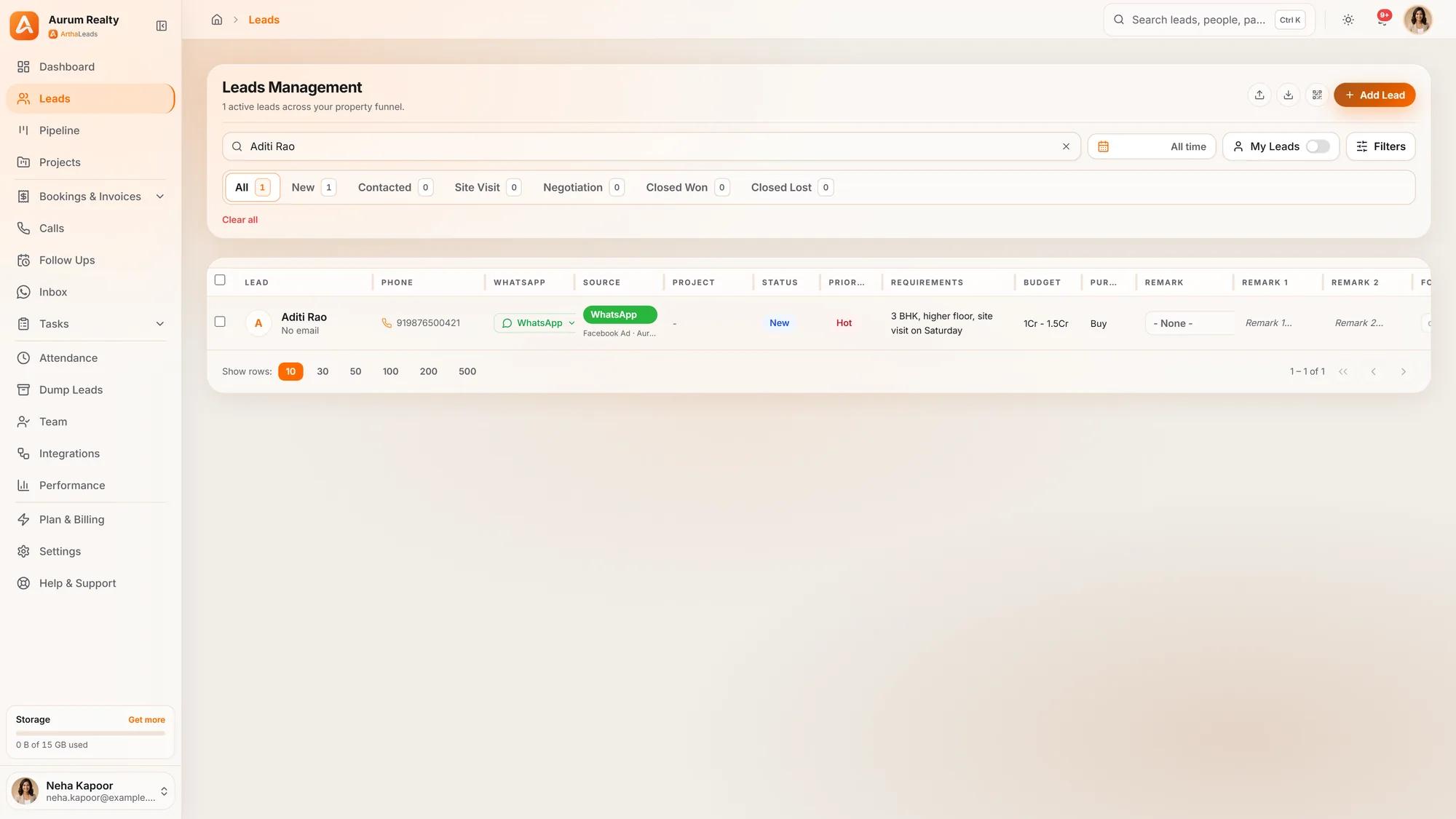Toggle light/dark theme sun icon
The width and height of the screenshot is (1456, 819).
(x=1348, y=20)
